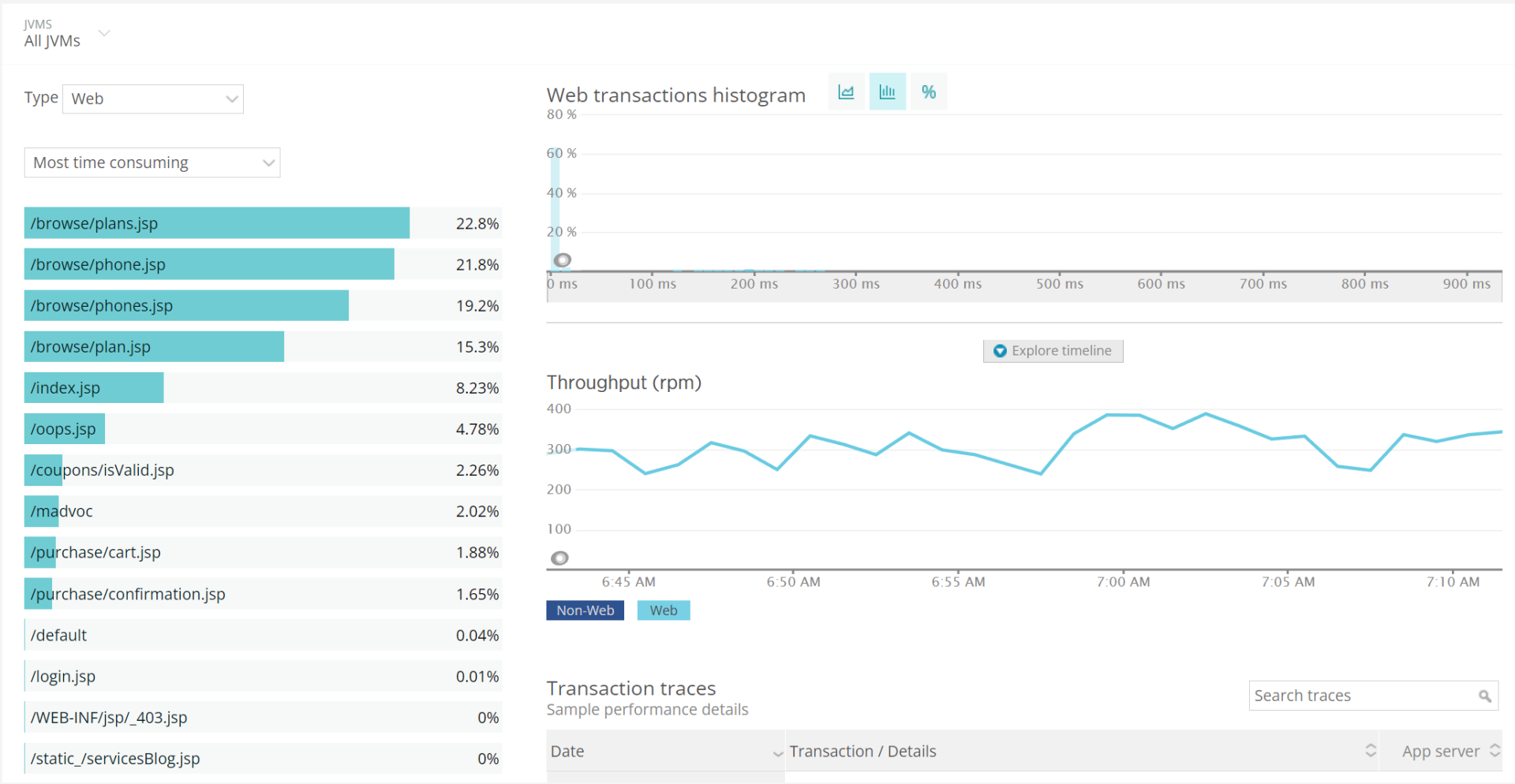
Task: Toggle the Web series legend
Action: [663, 610]
